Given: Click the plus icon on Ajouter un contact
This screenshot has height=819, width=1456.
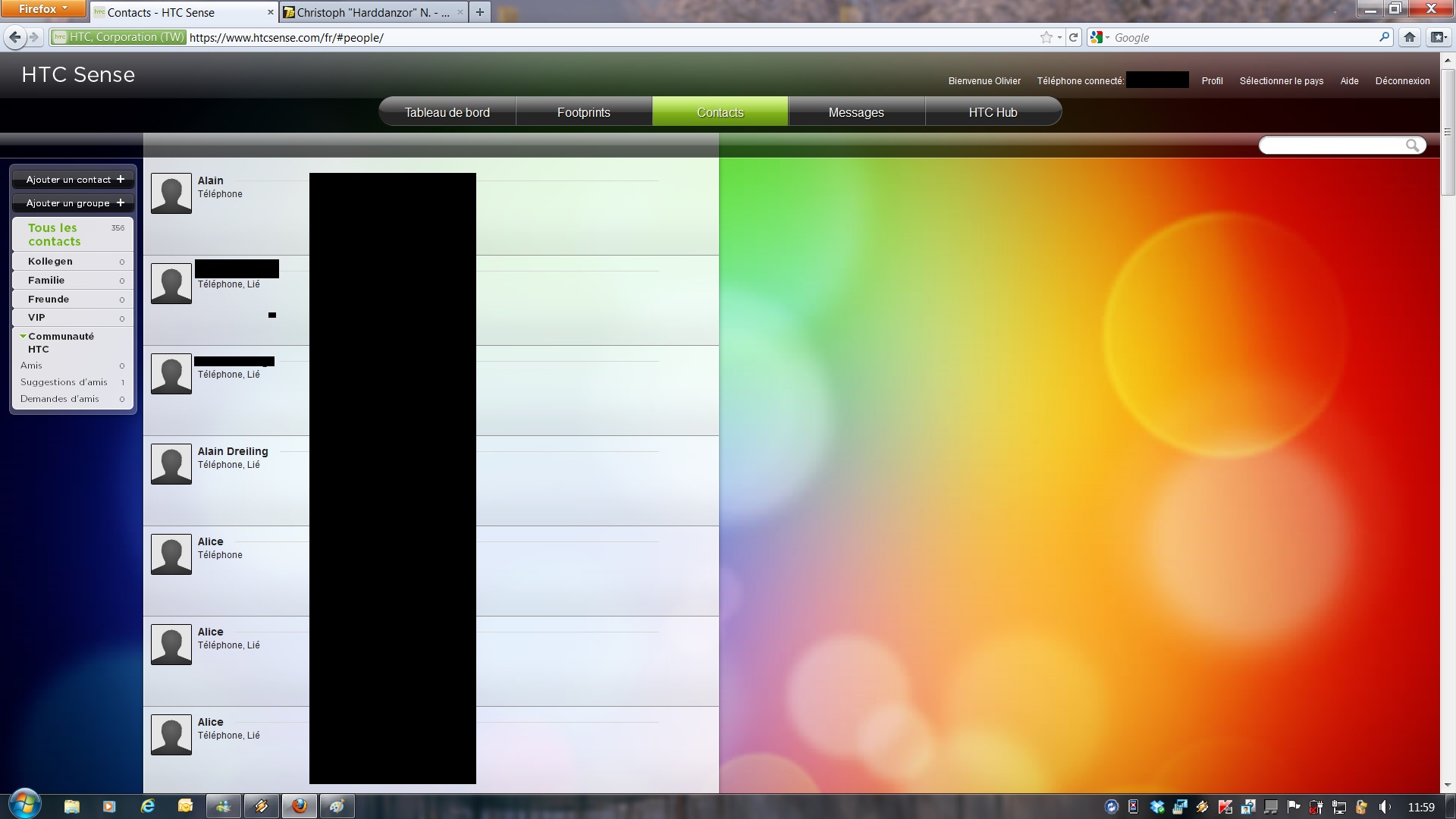Looking at the screenshot, I should click(120, 180).
